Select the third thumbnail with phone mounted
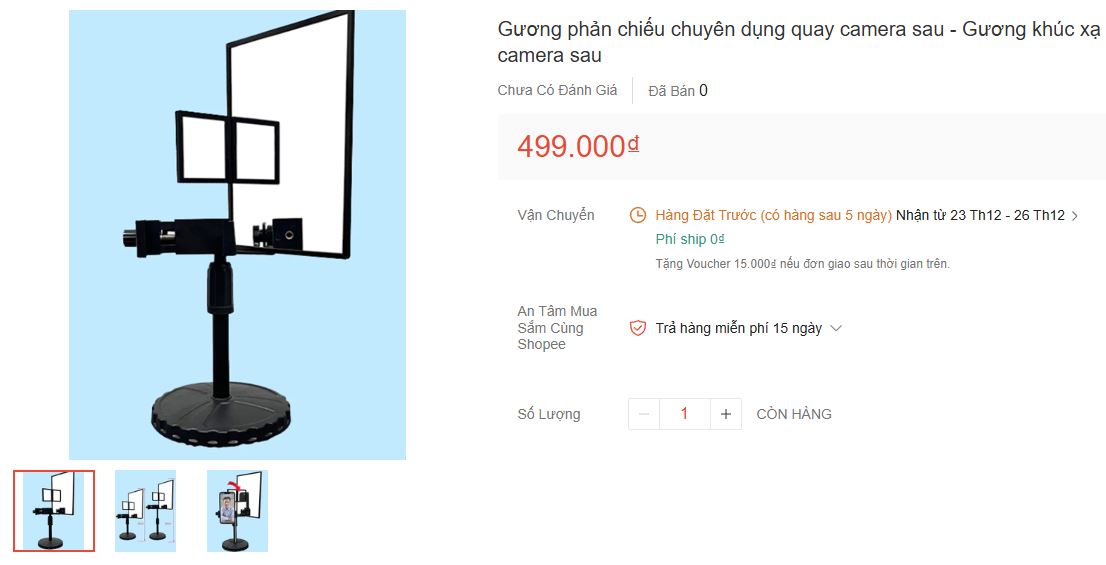The width and height of the screenshot is (1106, 565). click(x=238, y=511)
